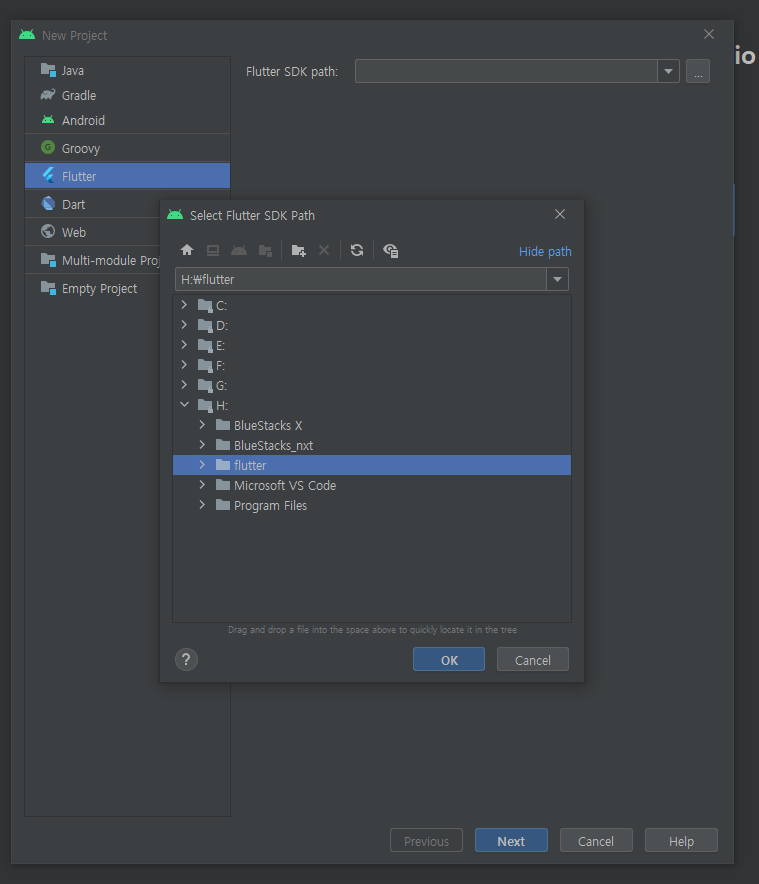Select Flutter project type

pos(127,176)
